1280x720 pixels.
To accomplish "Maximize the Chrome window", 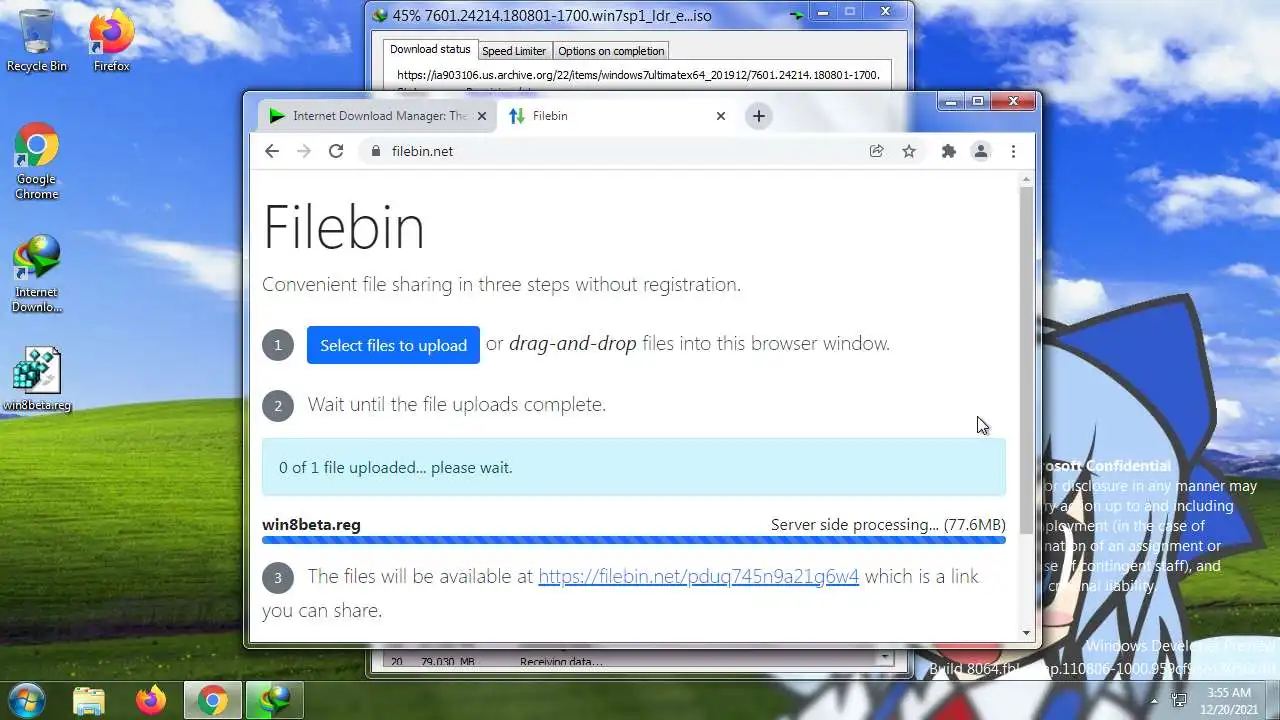I will tap(978, 101).
